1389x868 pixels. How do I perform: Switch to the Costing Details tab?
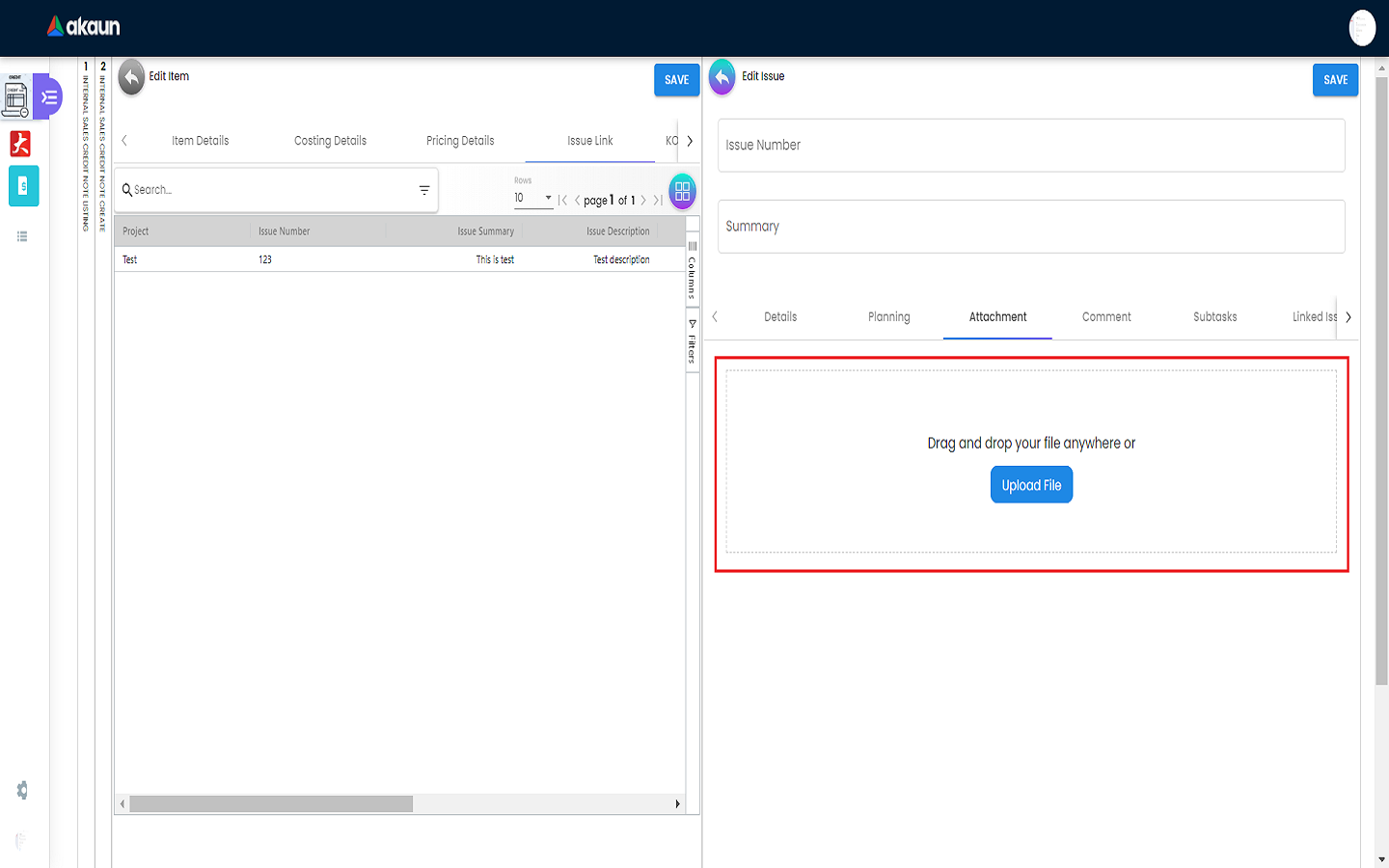point(330,141)
